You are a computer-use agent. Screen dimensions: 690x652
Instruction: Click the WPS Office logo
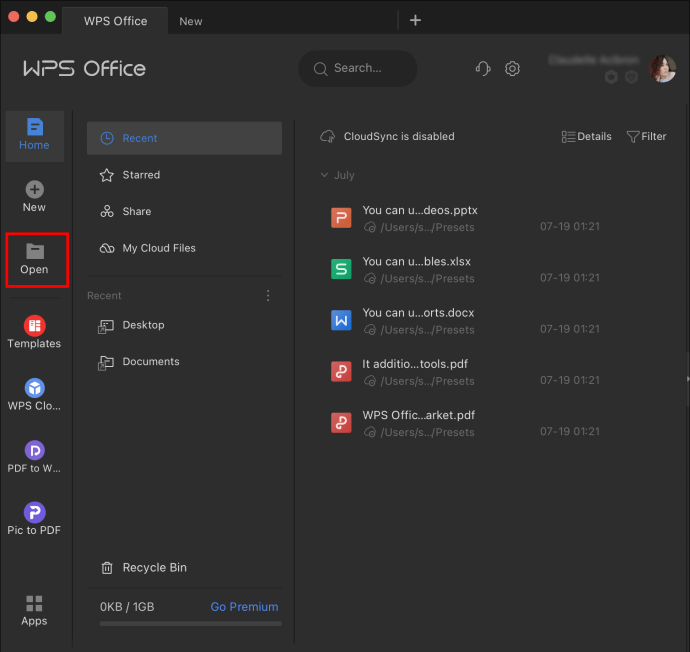[84, 69]
